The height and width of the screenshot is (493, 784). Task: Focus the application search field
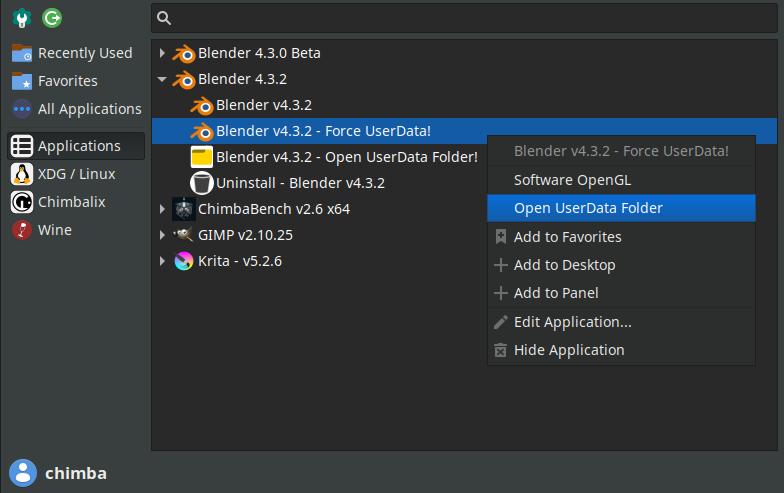coord(465,18)
